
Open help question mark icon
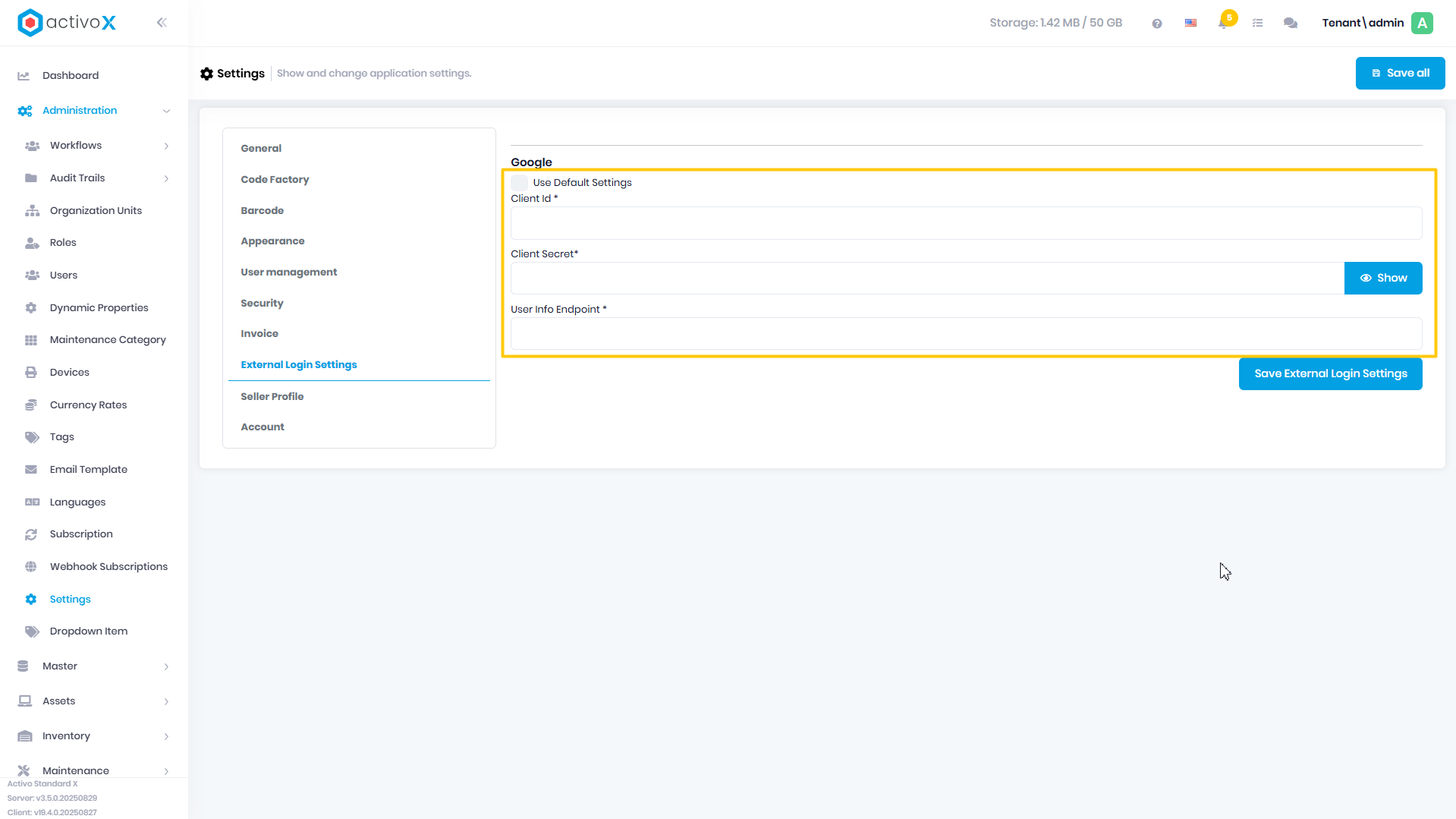pos(1156,24)
